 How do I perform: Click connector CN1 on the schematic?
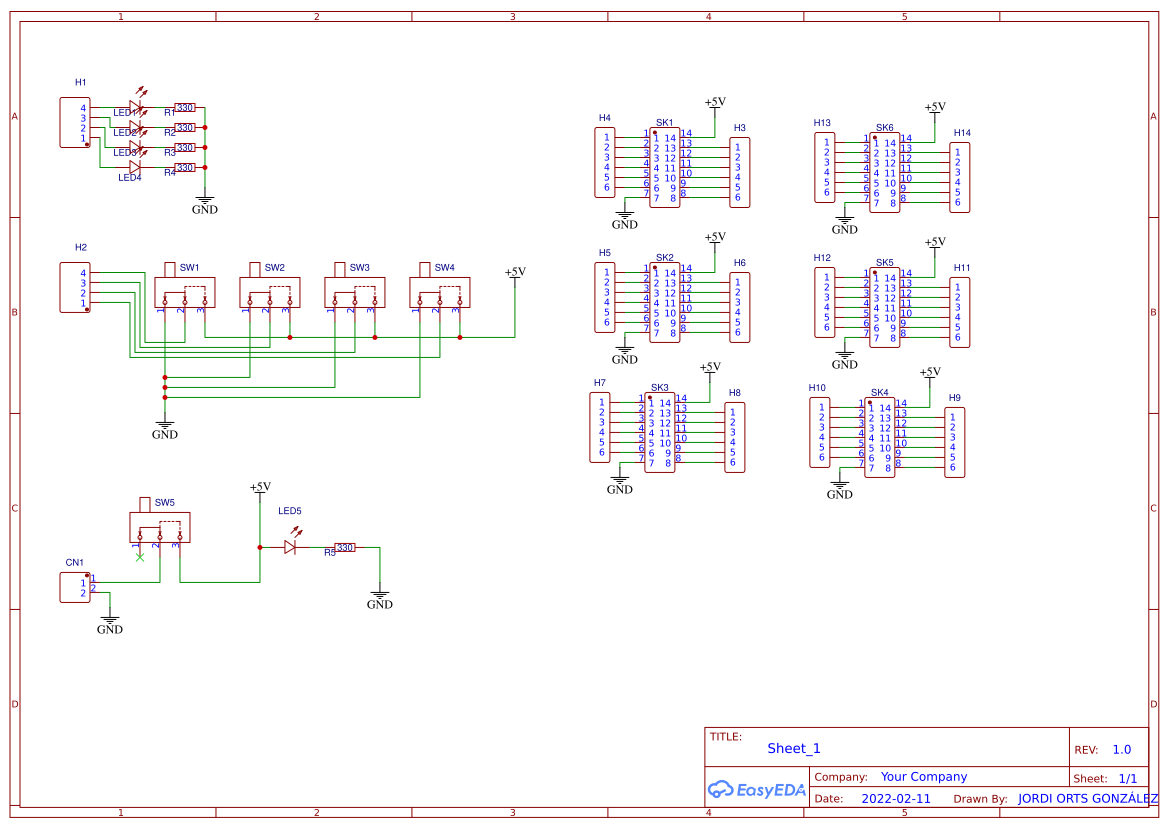(x=75, y=588)
